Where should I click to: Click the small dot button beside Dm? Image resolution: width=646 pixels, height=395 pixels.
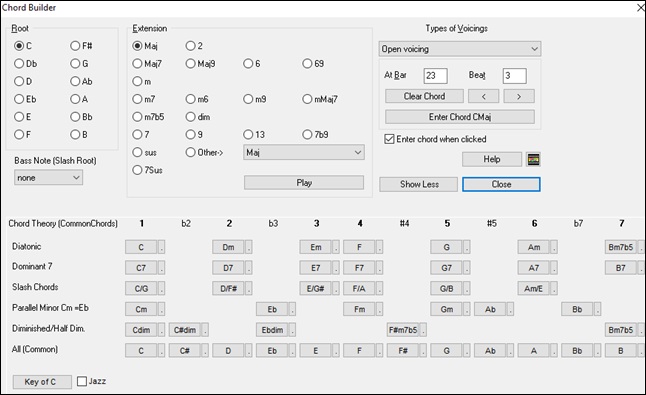coord(249,247)
